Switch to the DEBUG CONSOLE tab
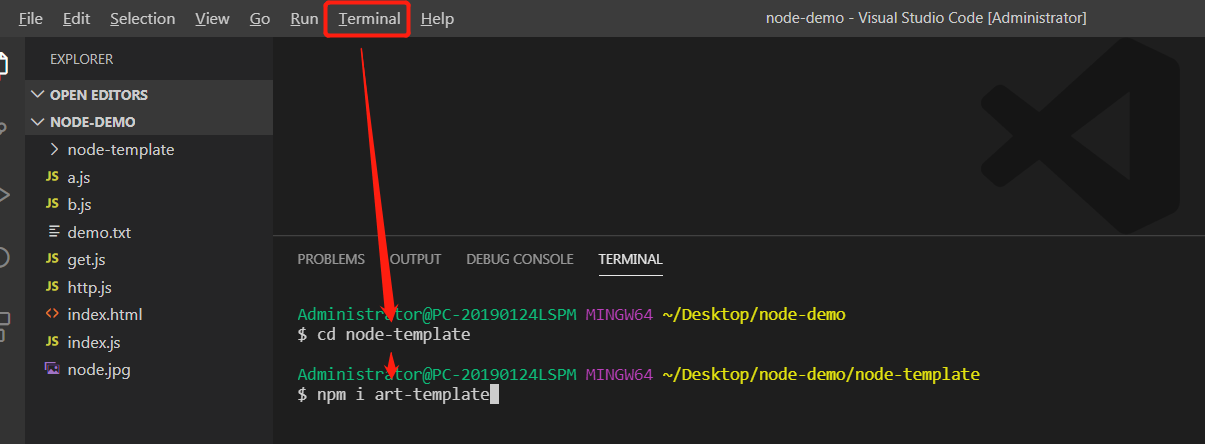Viewport: 1205px width, 444px height. tap(520, 259)
